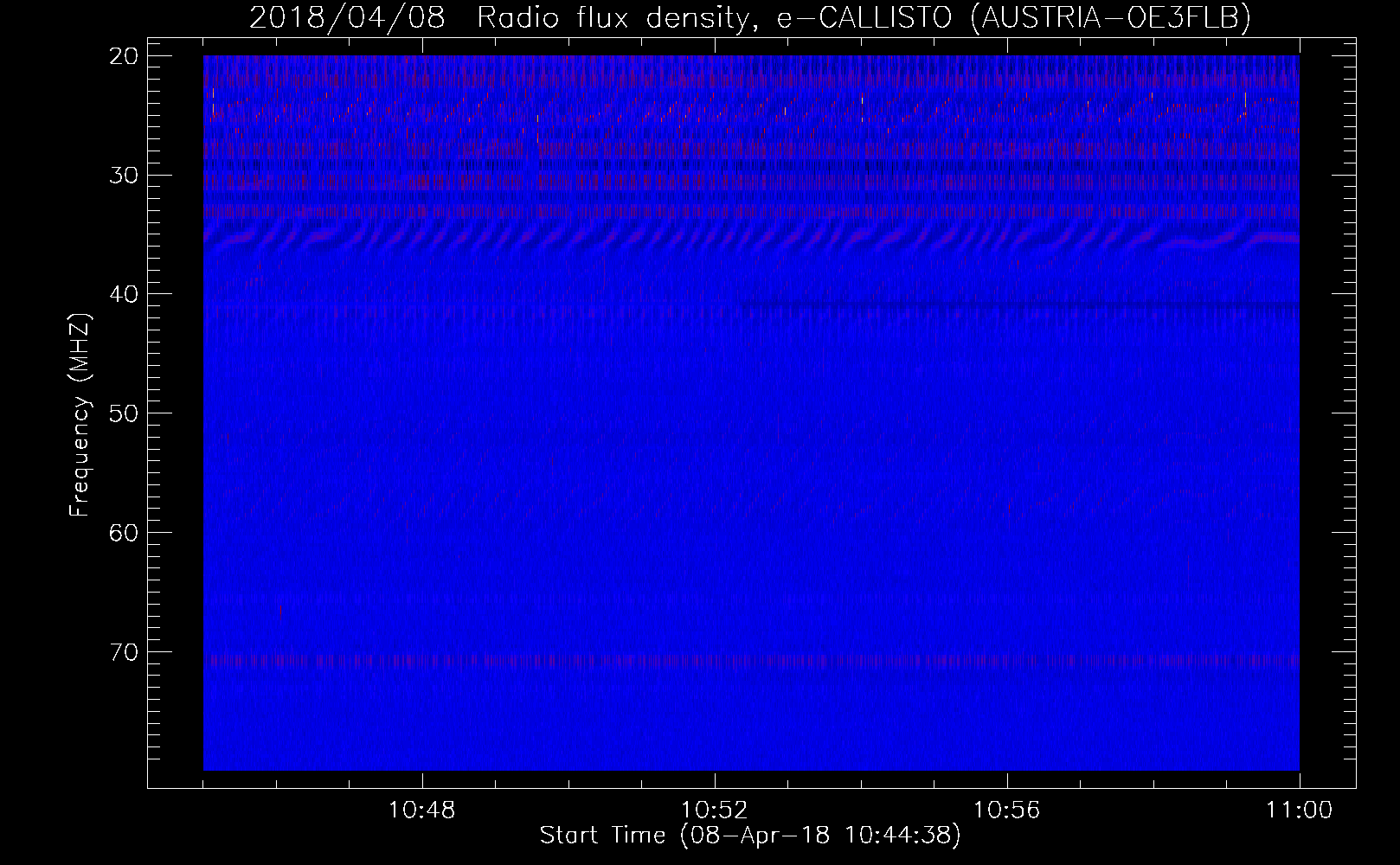Click the "Start Time" x-axis label

tap(749, 836)
